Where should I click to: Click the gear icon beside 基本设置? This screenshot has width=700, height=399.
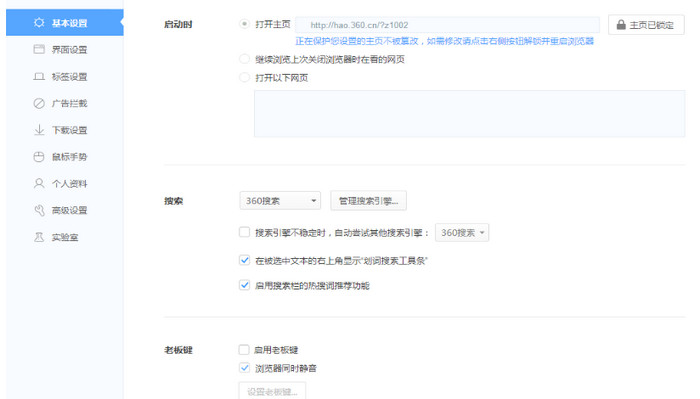click(39, 23)
